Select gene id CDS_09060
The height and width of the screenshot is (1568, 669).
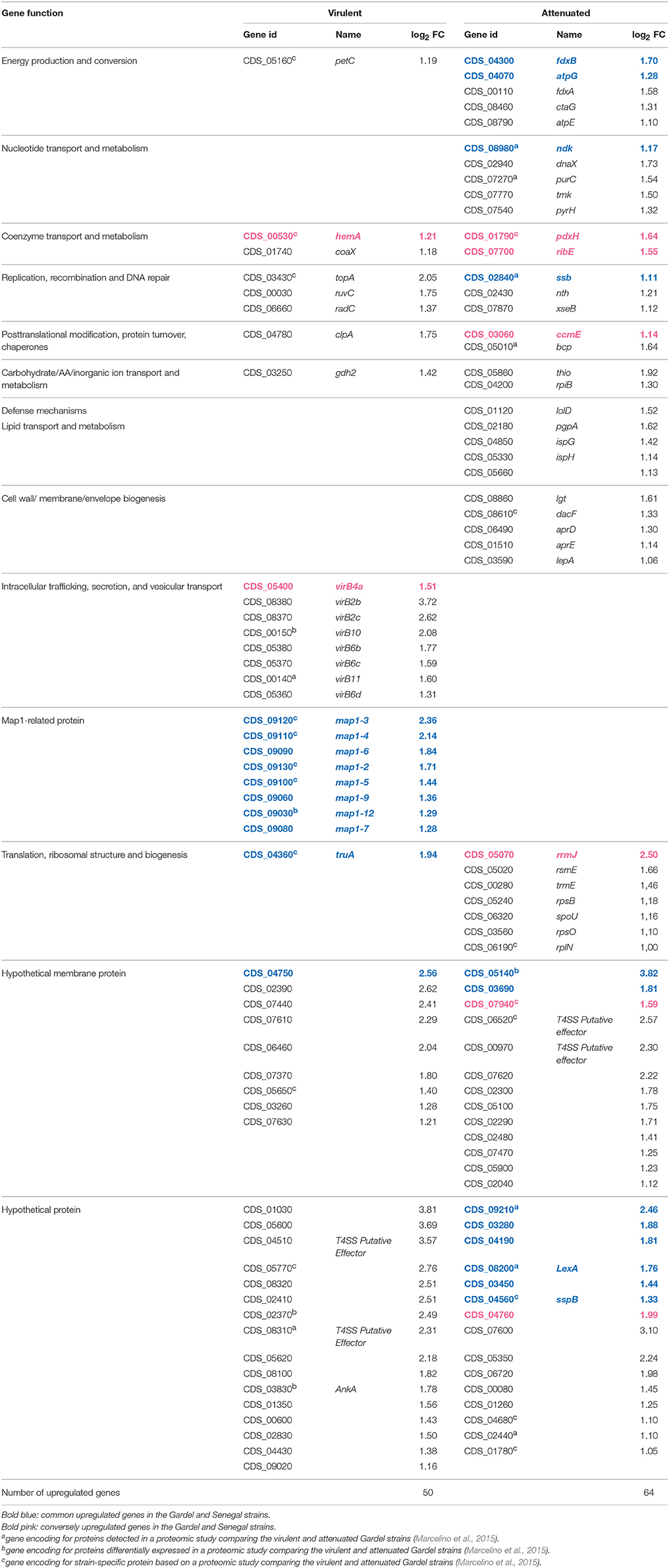pyautogui.click(x=268, y=798)
